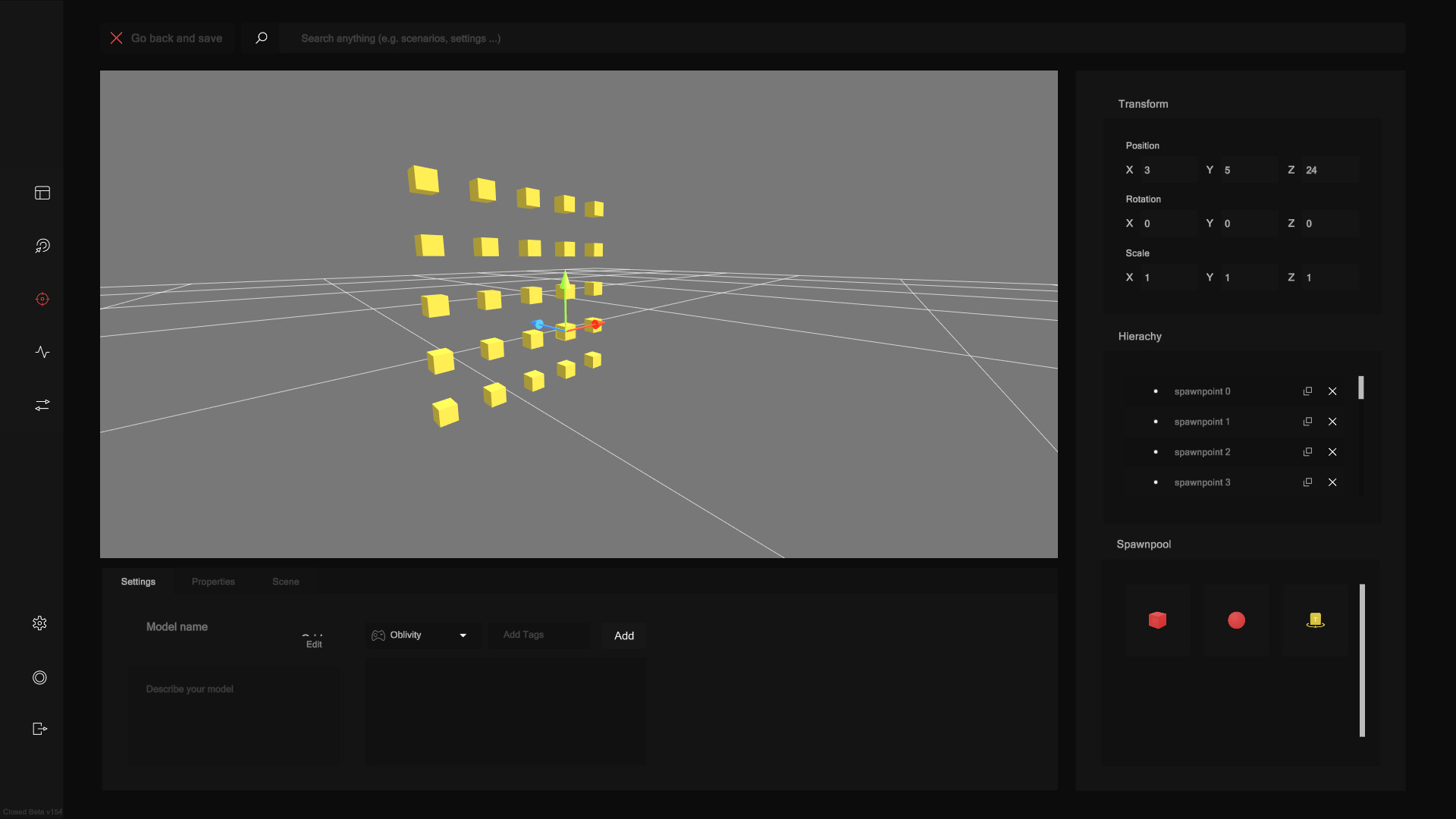The height and width of the screenshot is (819, 1456).
Task: Switch to the Properties tab
Action: pyautogui.click(x=213, y=582)
